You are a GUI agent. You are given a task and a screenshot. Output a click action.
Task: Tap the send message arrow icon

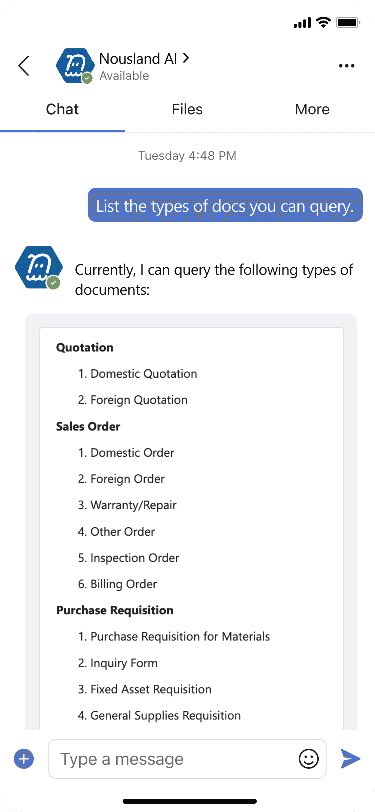(350, 759)
